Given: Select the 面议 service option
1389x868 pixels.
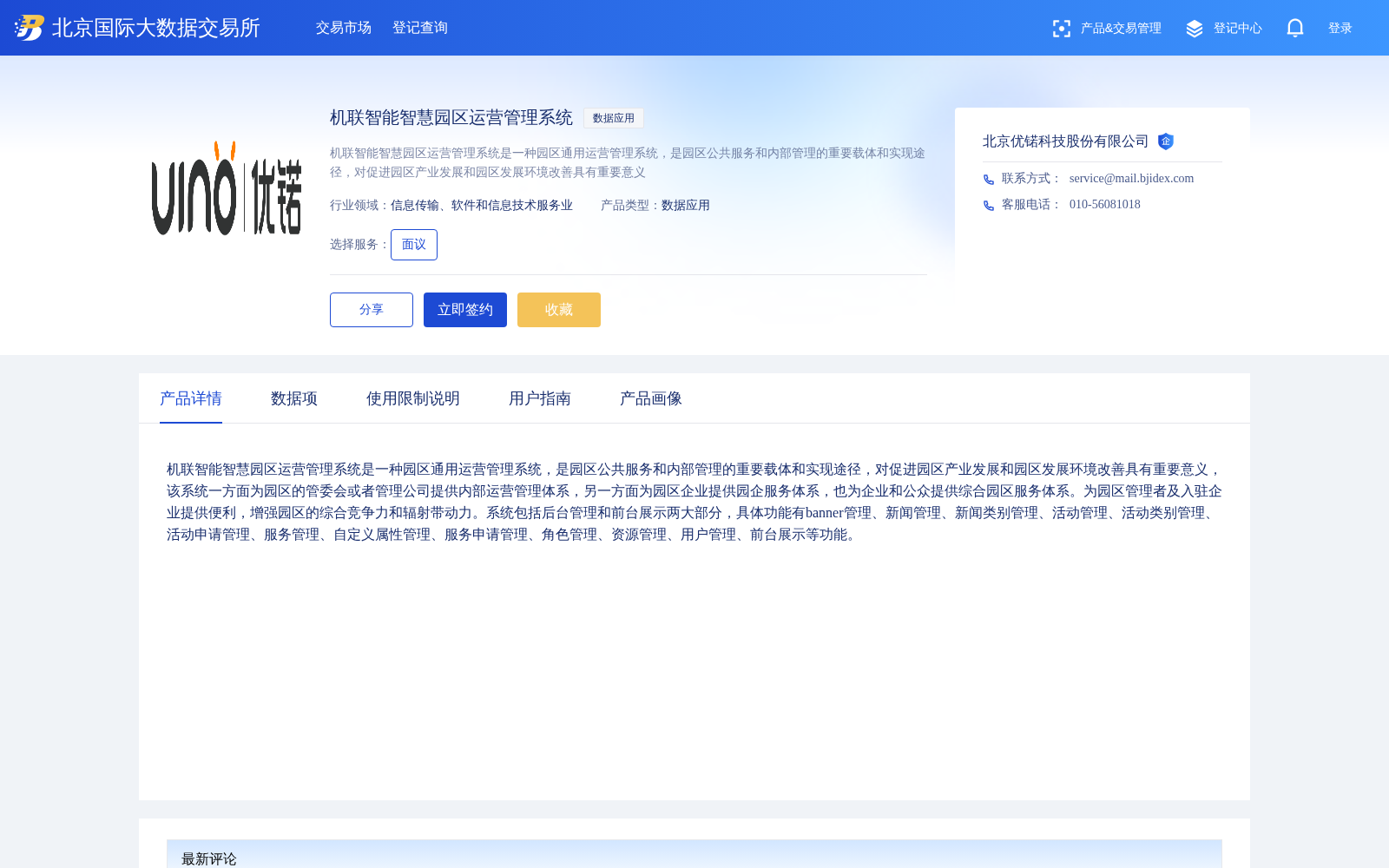Looking at the screenshot, I should click(x=414, y=245).
